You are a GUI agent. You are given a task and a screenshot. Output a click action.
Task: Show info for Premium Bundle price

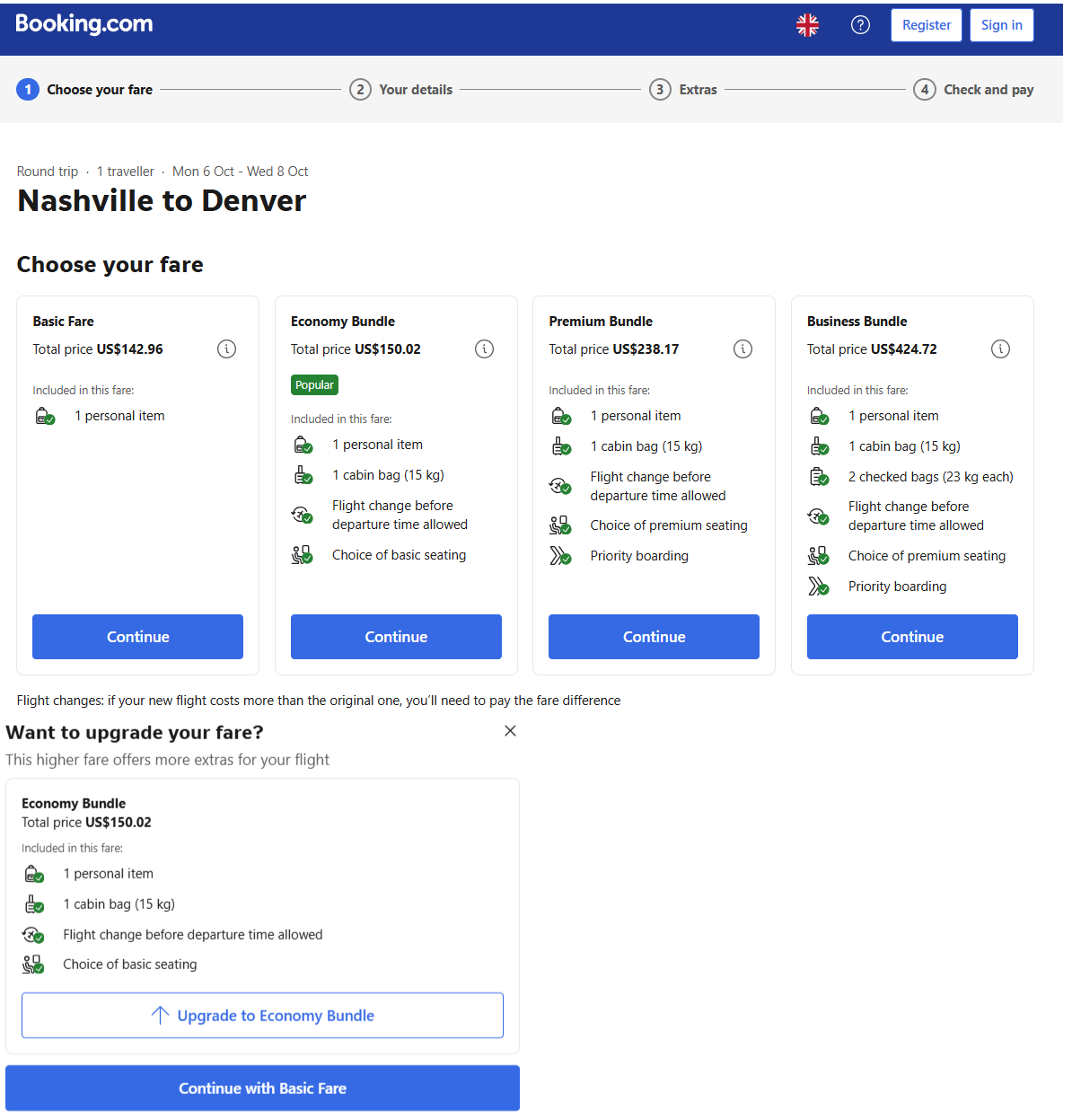pos(742,349)
